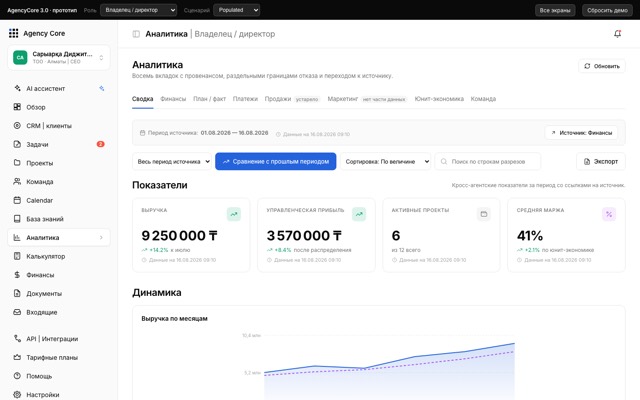
Task: Go to CRM | клиенты section
Action: click(x=59, y=126)
